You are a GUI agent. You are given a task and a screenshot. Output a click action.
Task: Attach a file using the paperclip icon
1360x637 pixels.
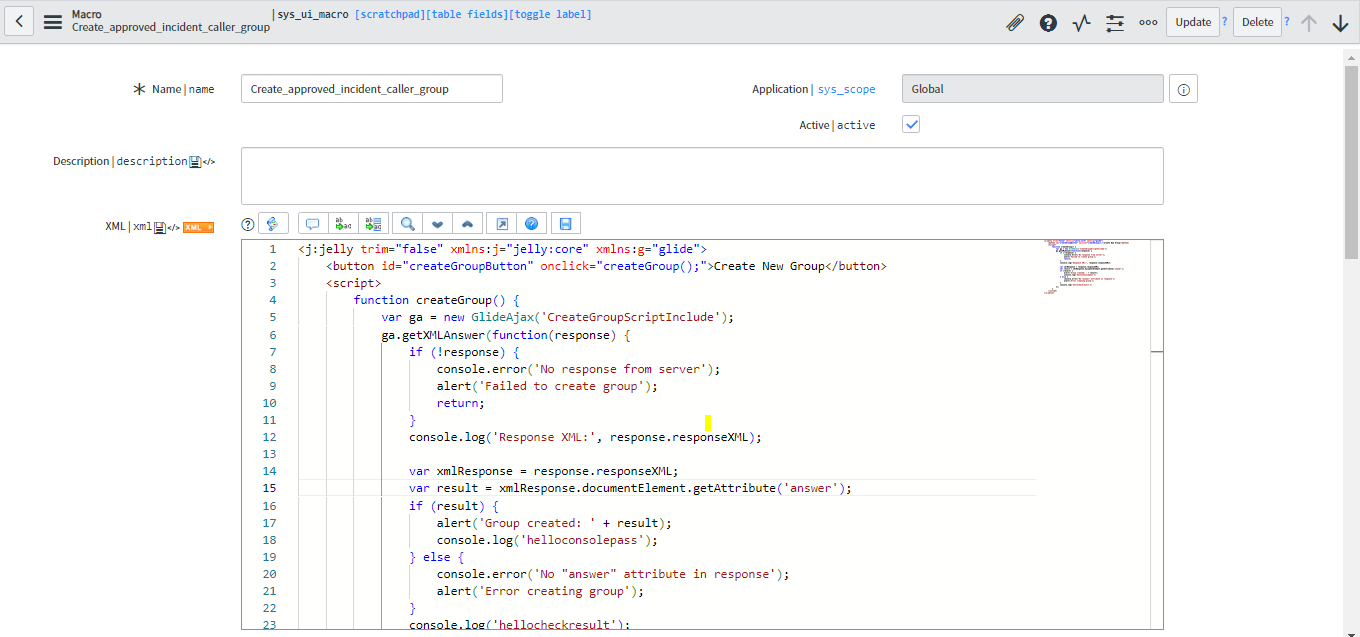1015,21
